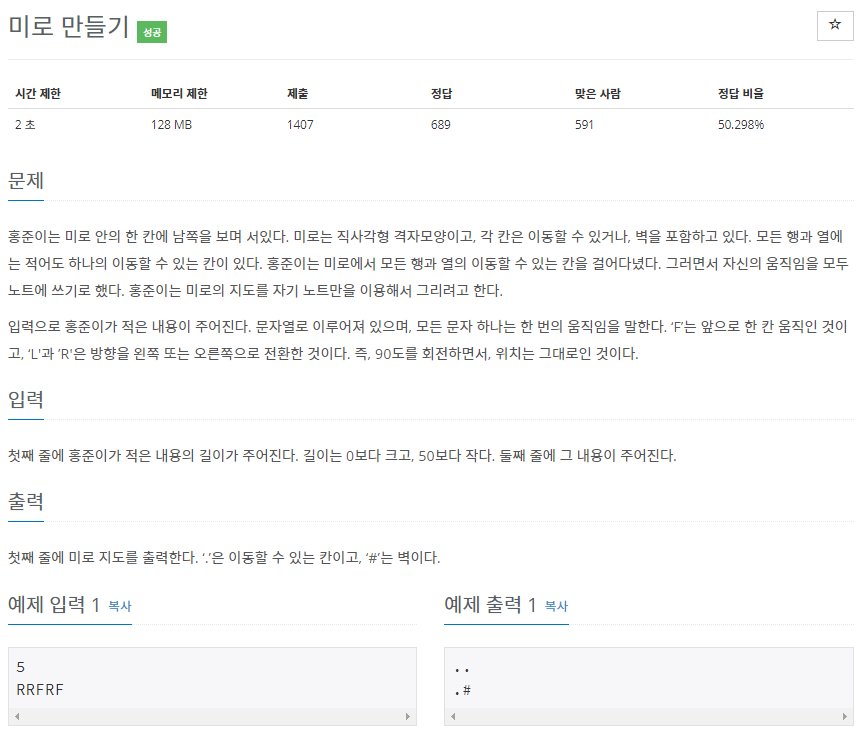This screenshot has height=741, width=863.
Task: Click left scroll arrow of example output box
Action: click(x=453, y=716)
